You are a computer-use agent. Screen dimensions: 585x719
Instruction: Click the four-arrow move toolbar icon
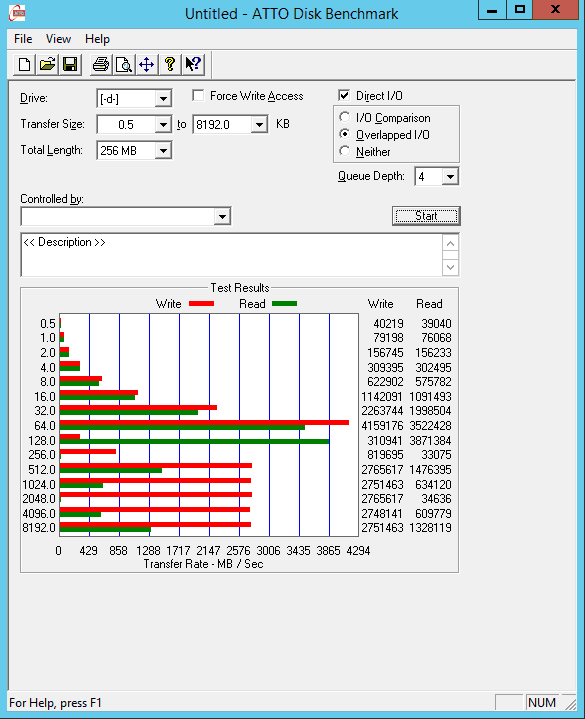click(146, 64)
